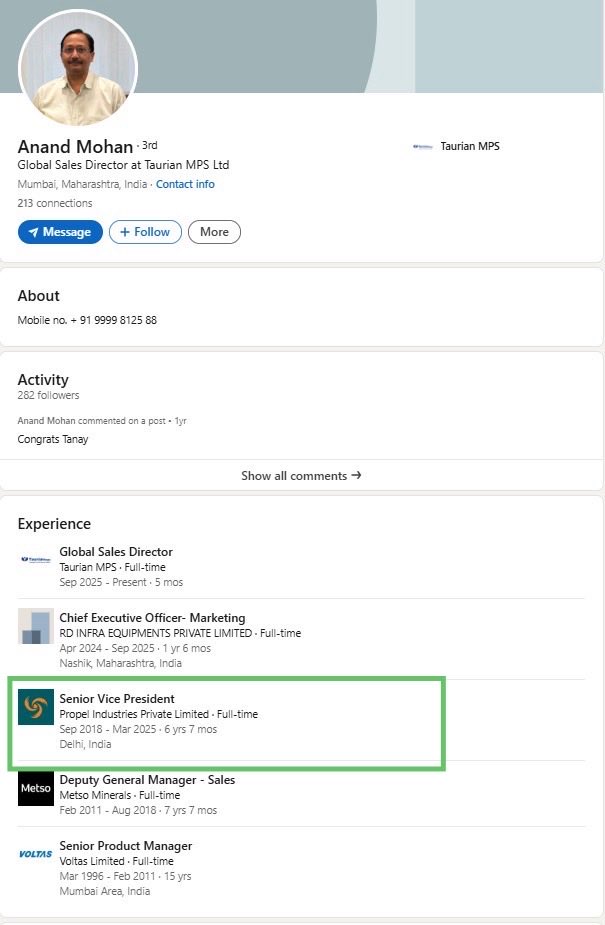
Task: Open Senior Vice President position title
Action: 117,698
